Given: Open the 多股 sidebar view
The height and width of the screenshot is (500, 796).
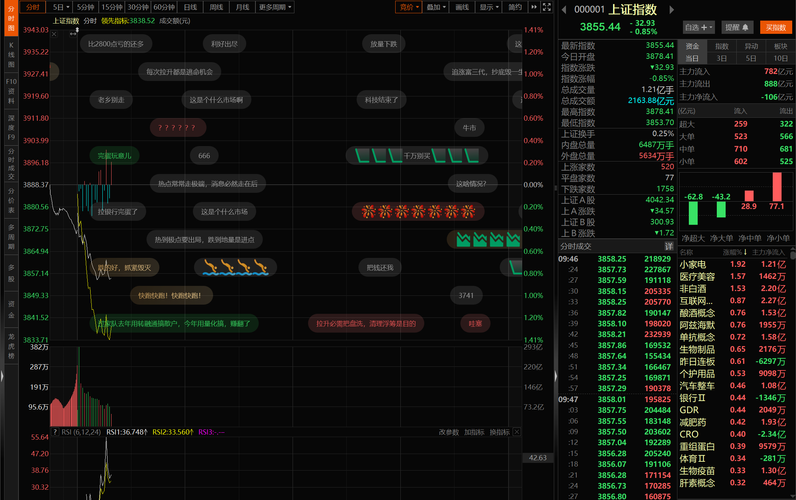Looking at the screenshot, I should click(x=11, y=272).
